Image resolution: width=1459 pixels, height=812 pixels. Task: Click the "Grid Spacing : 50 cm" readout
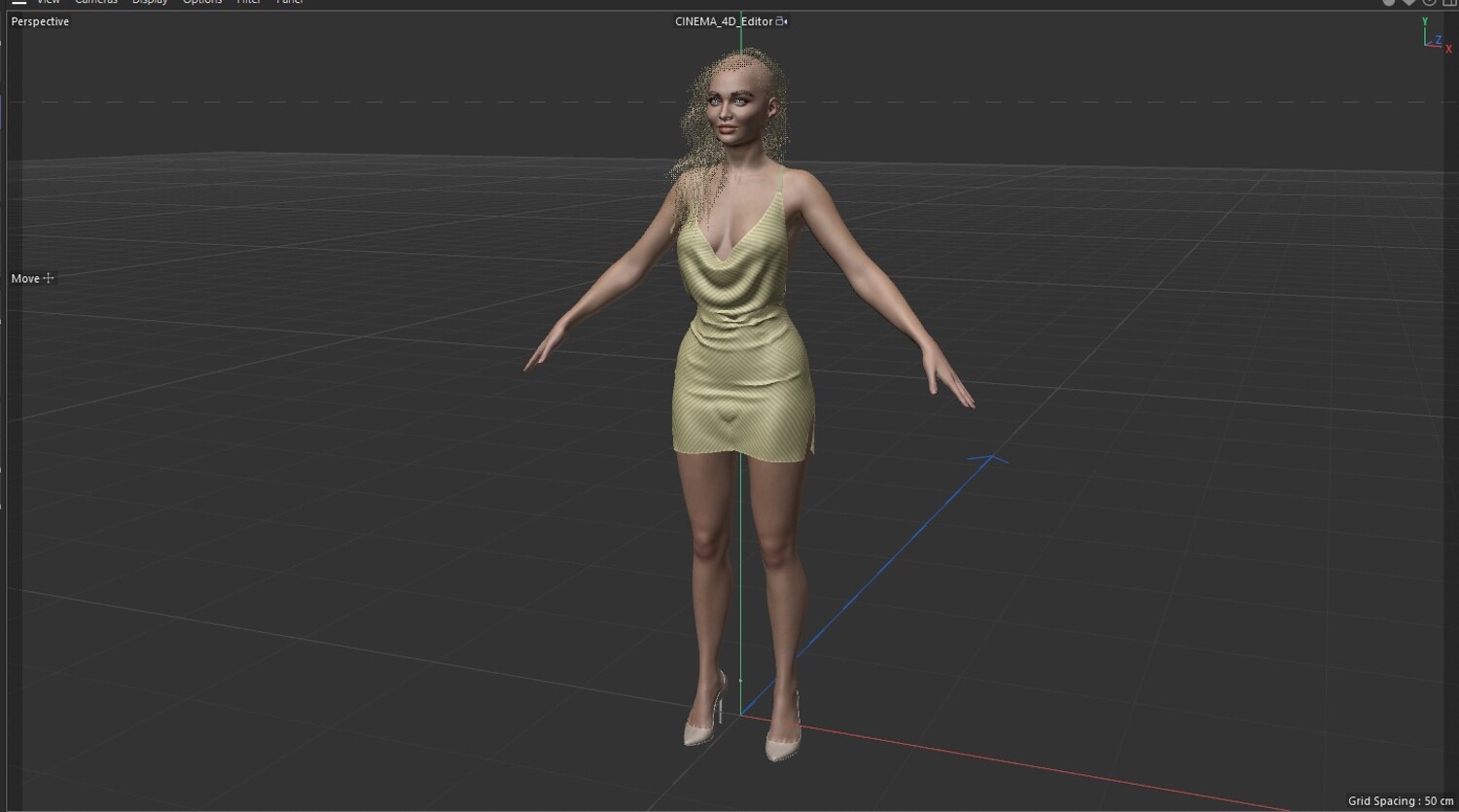(1401, 801)
